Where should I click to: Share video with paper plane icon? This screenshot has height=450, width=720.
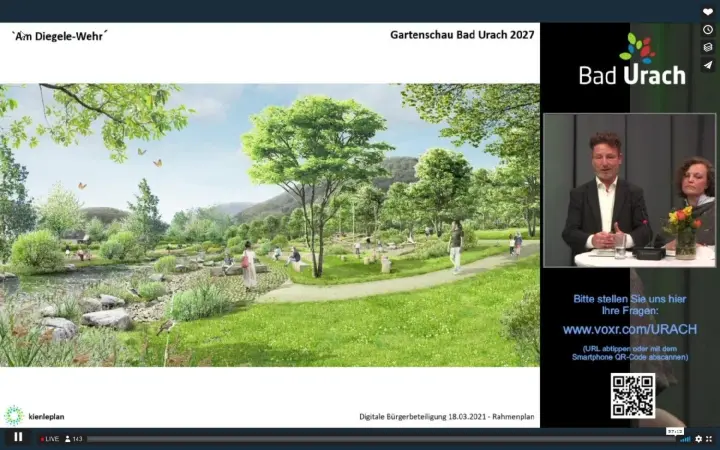[x=708, y=65]
